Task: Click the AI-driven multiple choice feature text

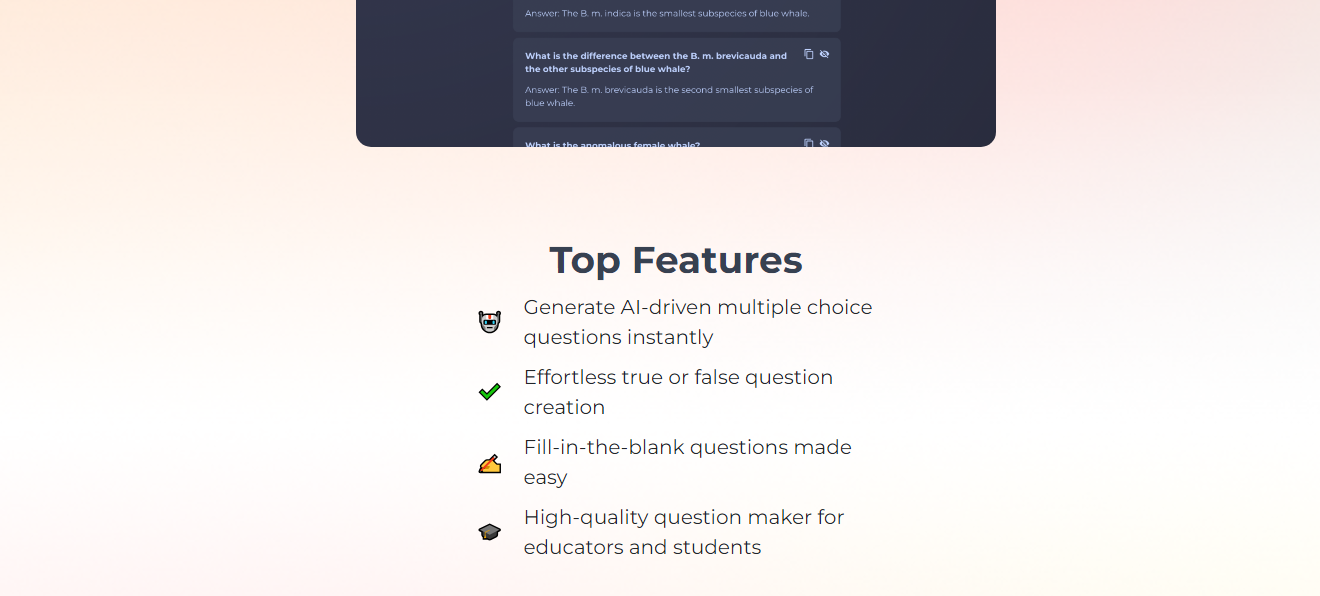Action: (x=697, y=321)
